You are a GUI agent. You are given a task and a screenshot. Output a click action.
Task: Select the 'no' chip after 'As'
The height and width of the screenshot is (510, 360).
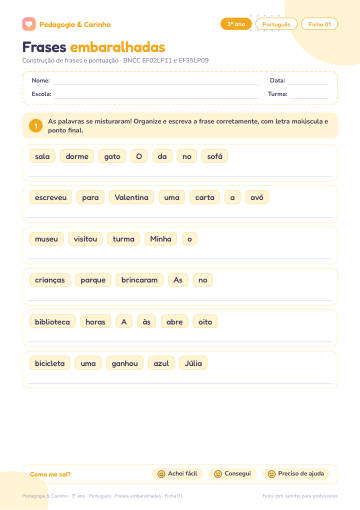(203, 280)
